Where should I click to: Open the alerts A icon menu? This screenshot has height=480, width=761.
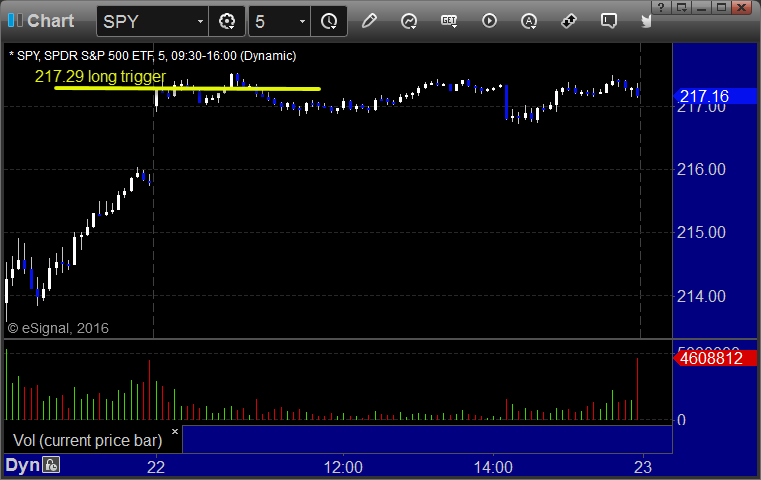point(529,21)
